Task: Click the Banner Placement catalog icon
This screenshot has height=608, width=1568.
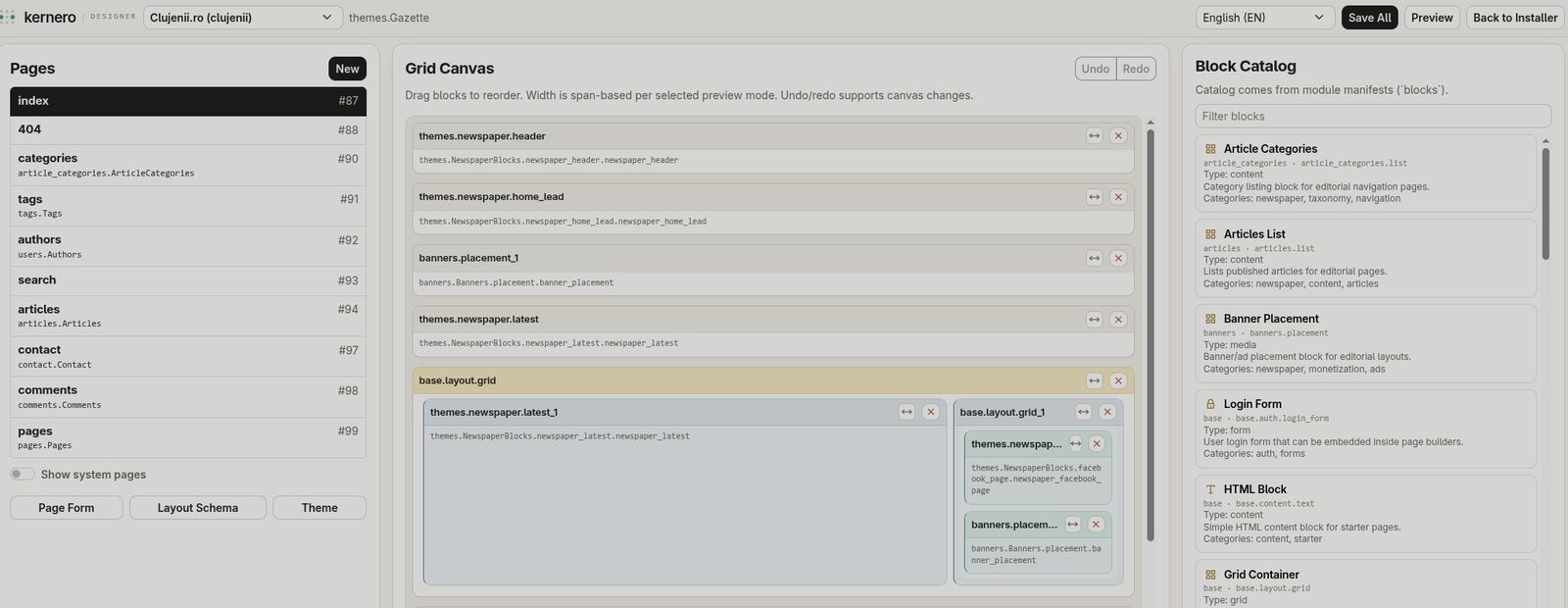Action: point(1210,319)
